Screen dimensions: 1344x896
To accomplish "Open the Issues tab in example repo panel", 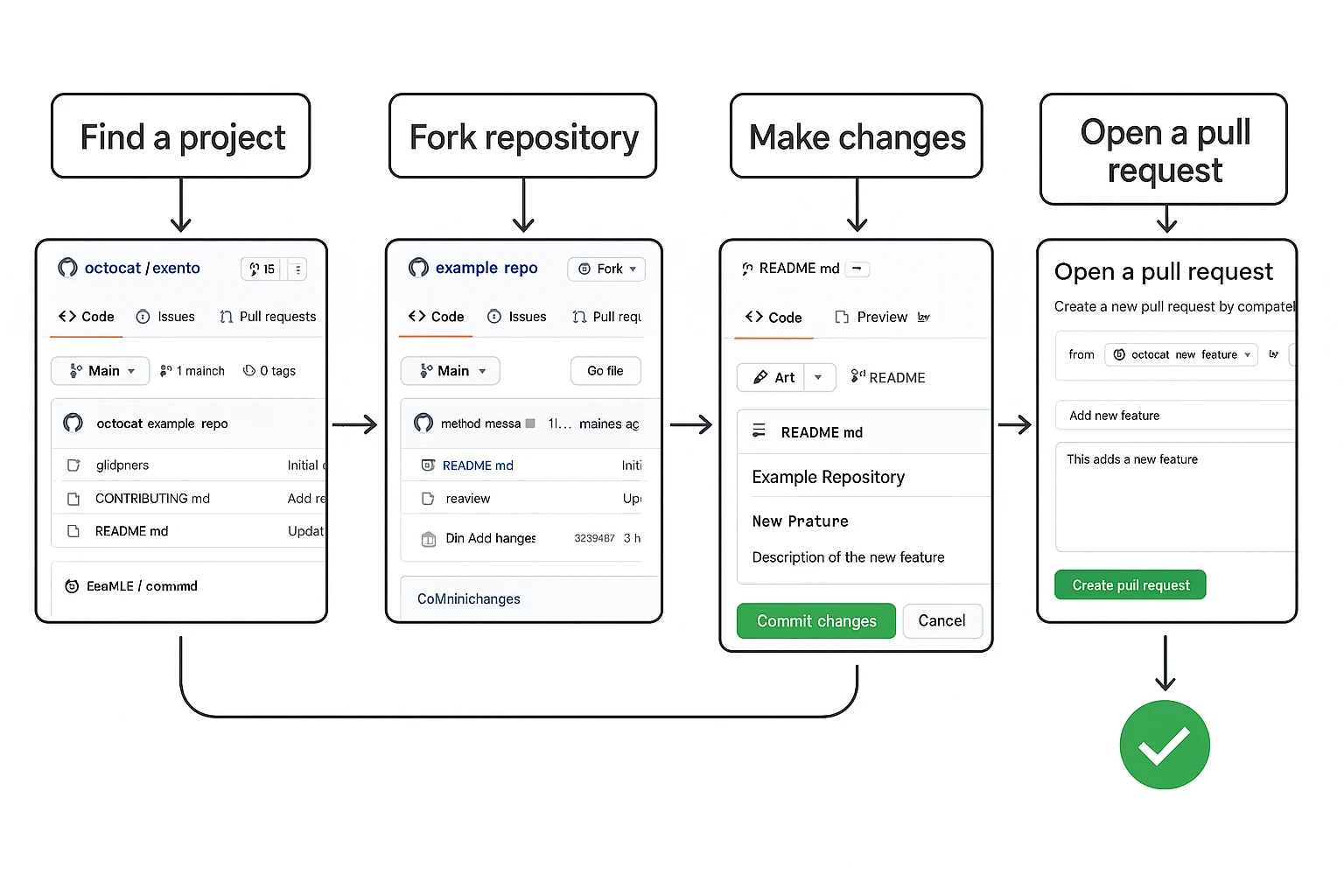I will tap(516, 317).
